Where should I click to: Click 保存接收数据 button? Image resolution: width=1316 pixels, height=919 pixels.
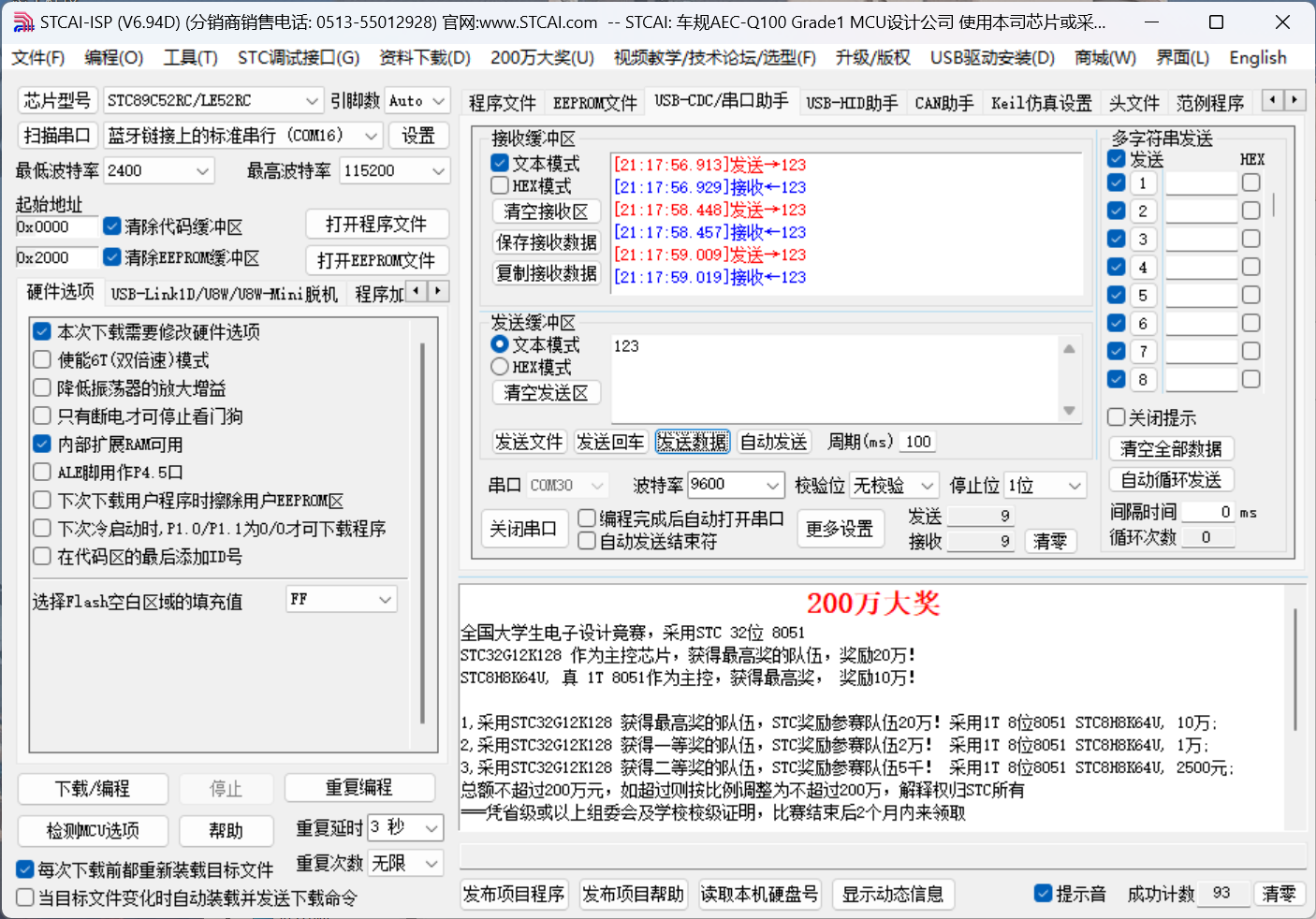pyautogui.click(x=547, y=242)
